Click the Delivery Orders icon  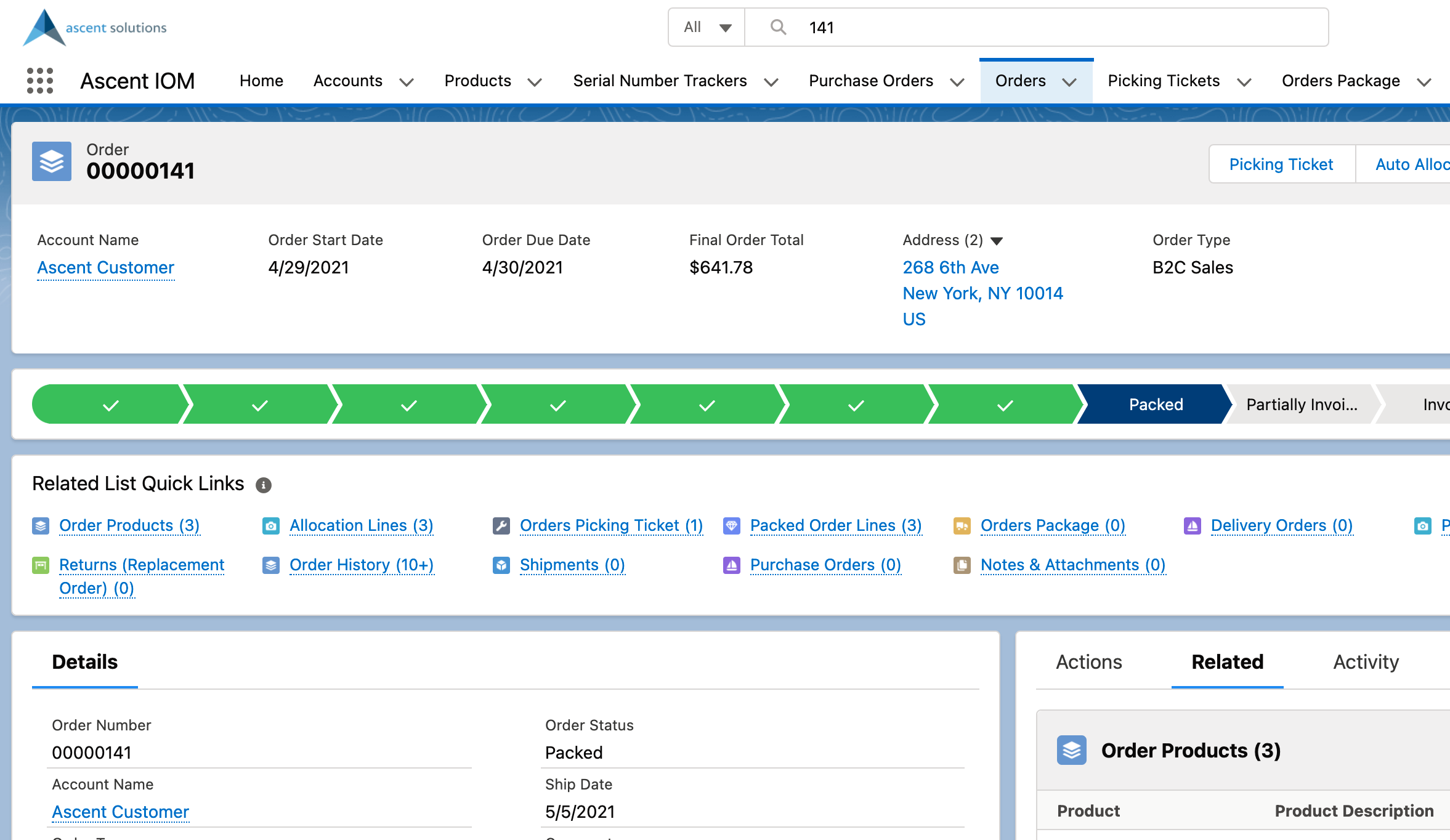point(1193,526)
